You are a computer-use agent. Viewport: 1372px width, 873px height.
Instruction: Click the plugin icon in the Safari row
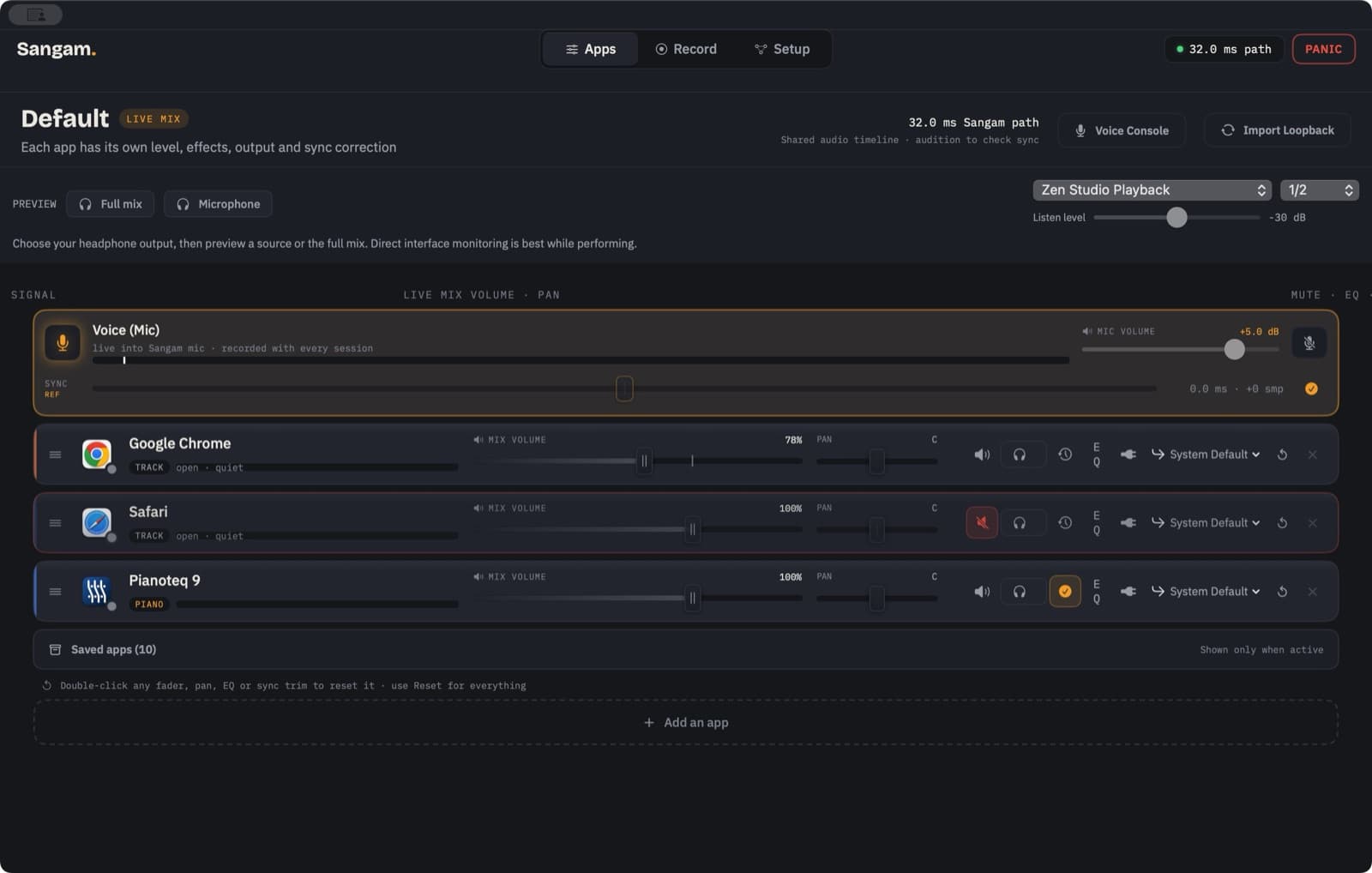[1128, 523]
